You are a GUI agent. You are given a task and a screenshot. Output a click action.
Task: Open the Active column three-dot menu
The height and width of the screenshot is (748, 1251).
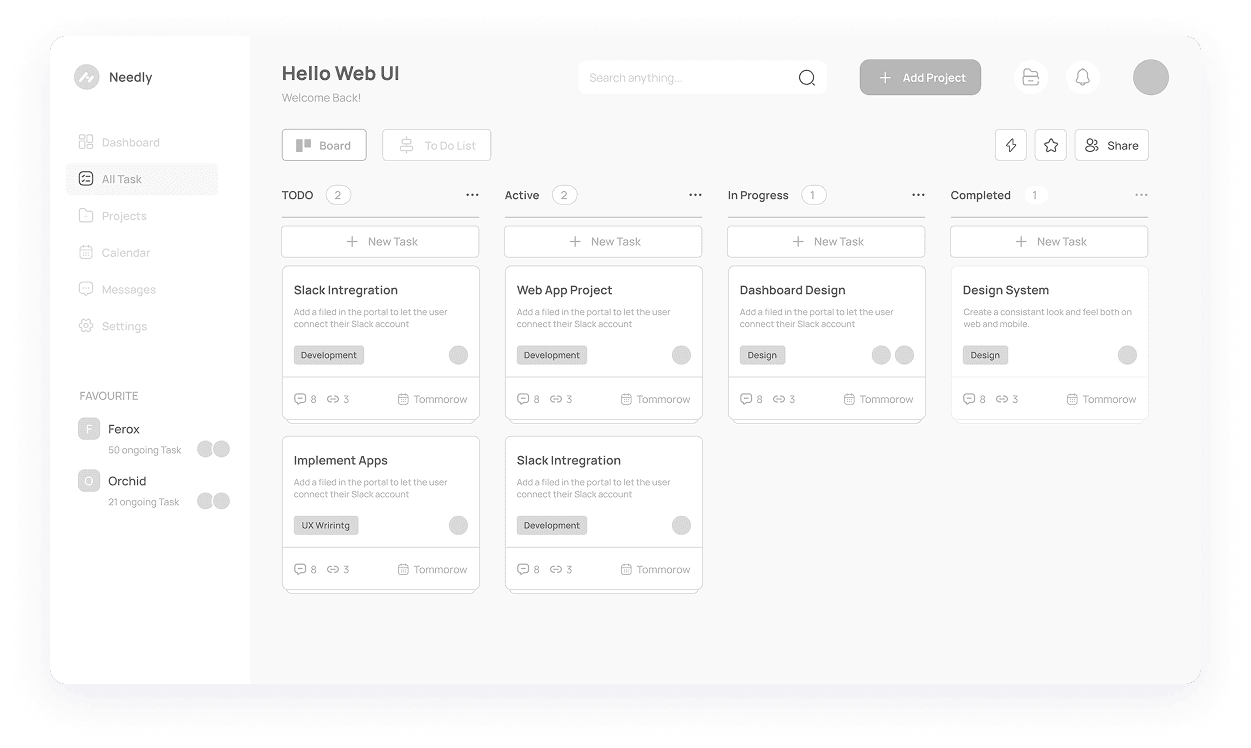click(695, 195)
